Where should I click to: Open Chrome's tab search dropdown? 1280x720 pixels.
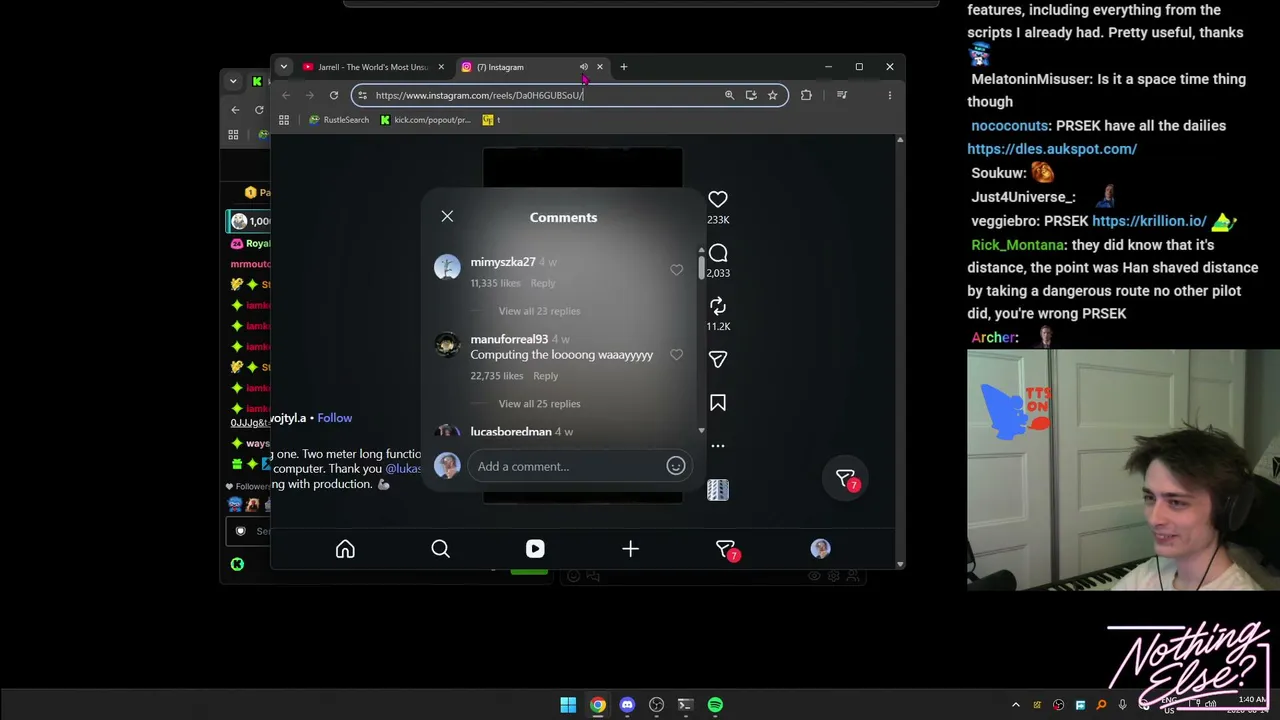283,67
